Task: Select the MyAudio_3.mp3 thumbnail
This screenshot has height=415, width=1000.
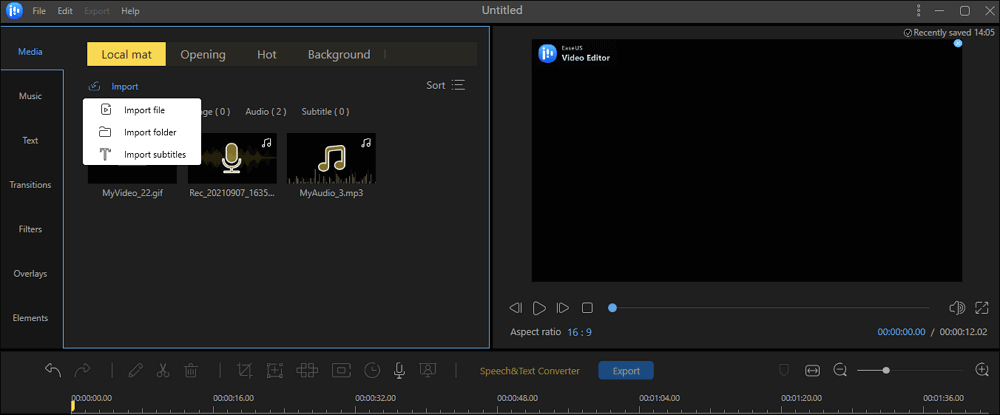Action: [x=331, y=159]
